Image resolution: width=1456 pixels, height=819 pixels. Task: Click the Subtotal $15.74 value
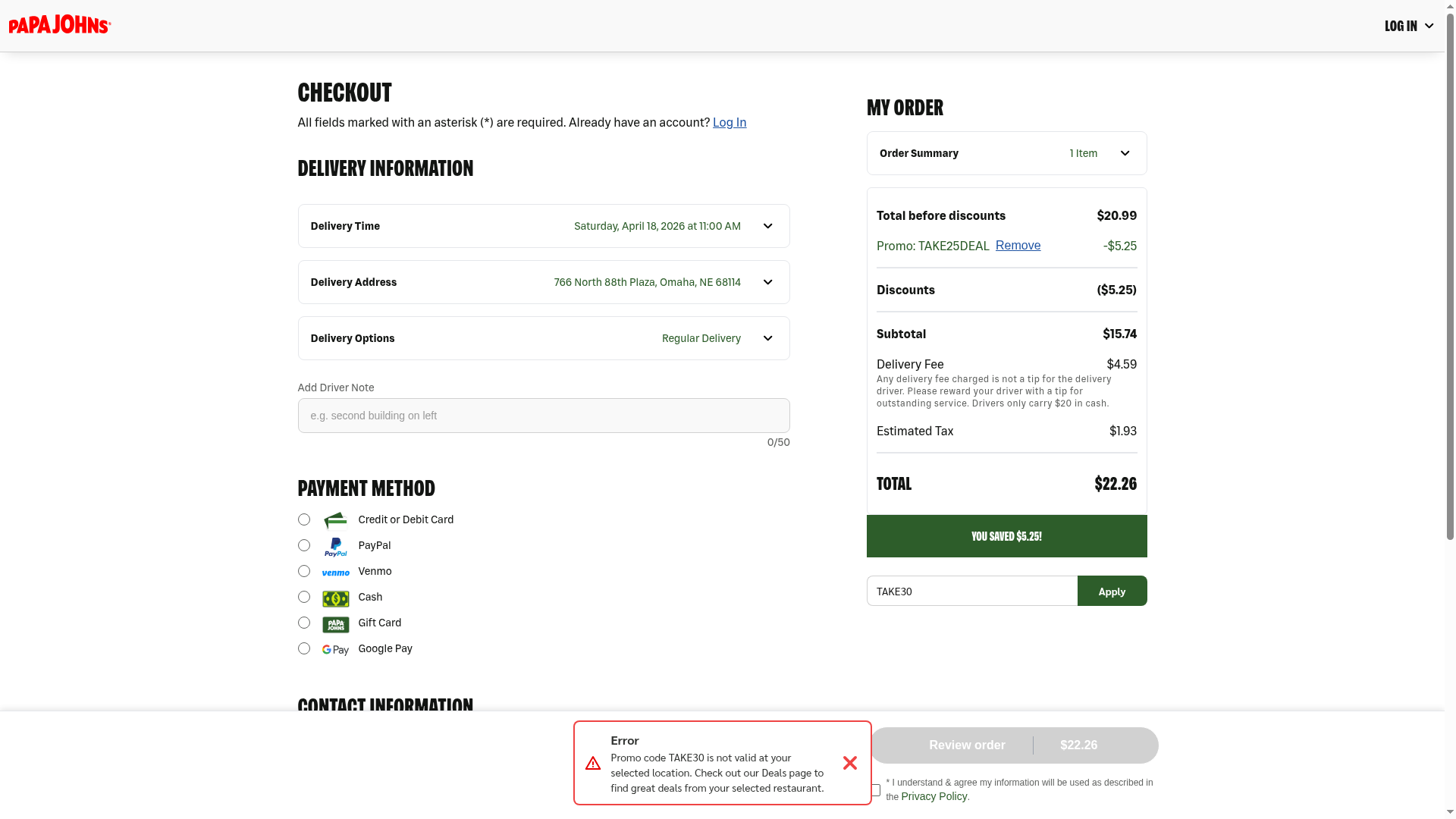pos(1120,334)
